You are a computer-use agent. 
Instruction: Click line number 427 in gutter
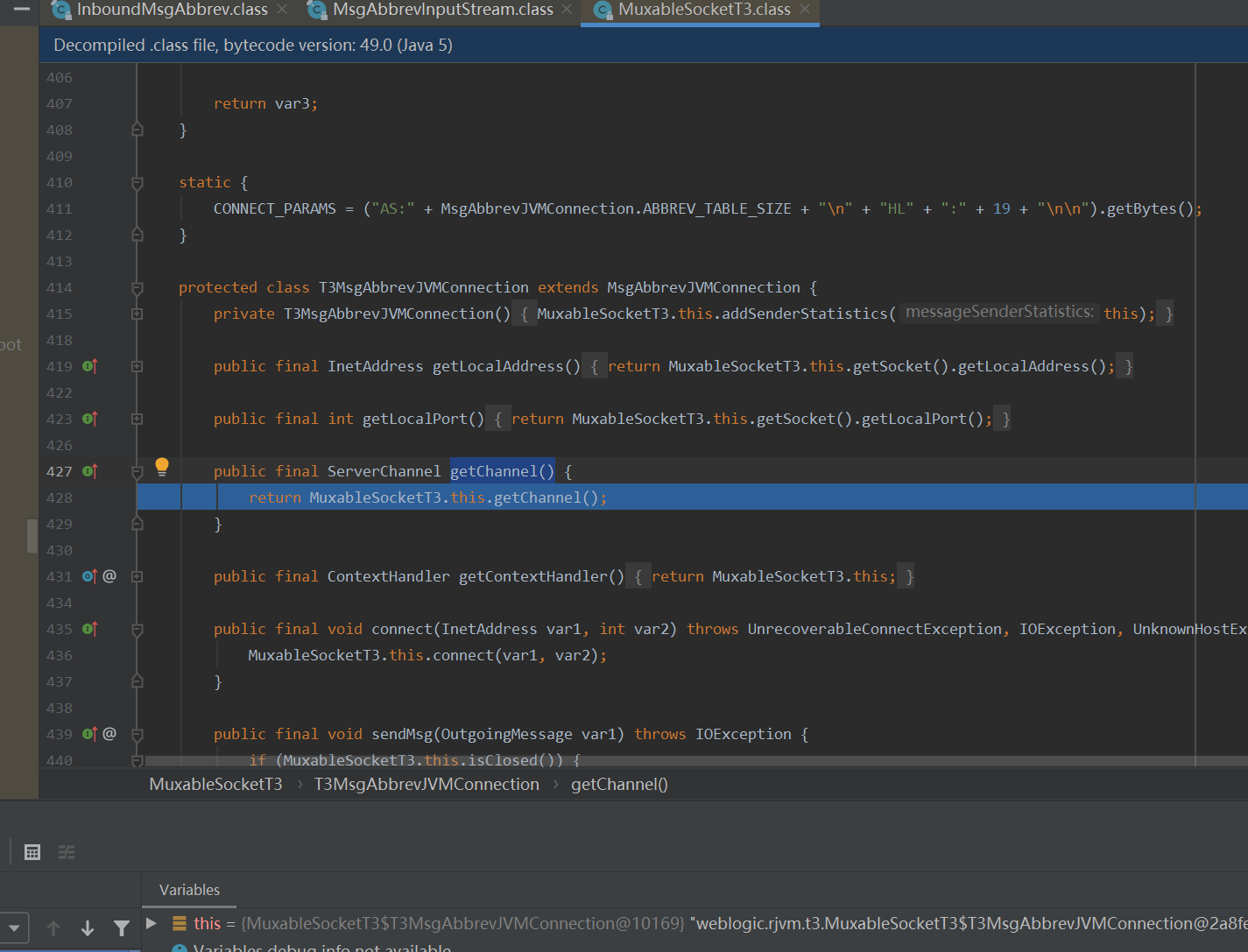tap(60, 471)
